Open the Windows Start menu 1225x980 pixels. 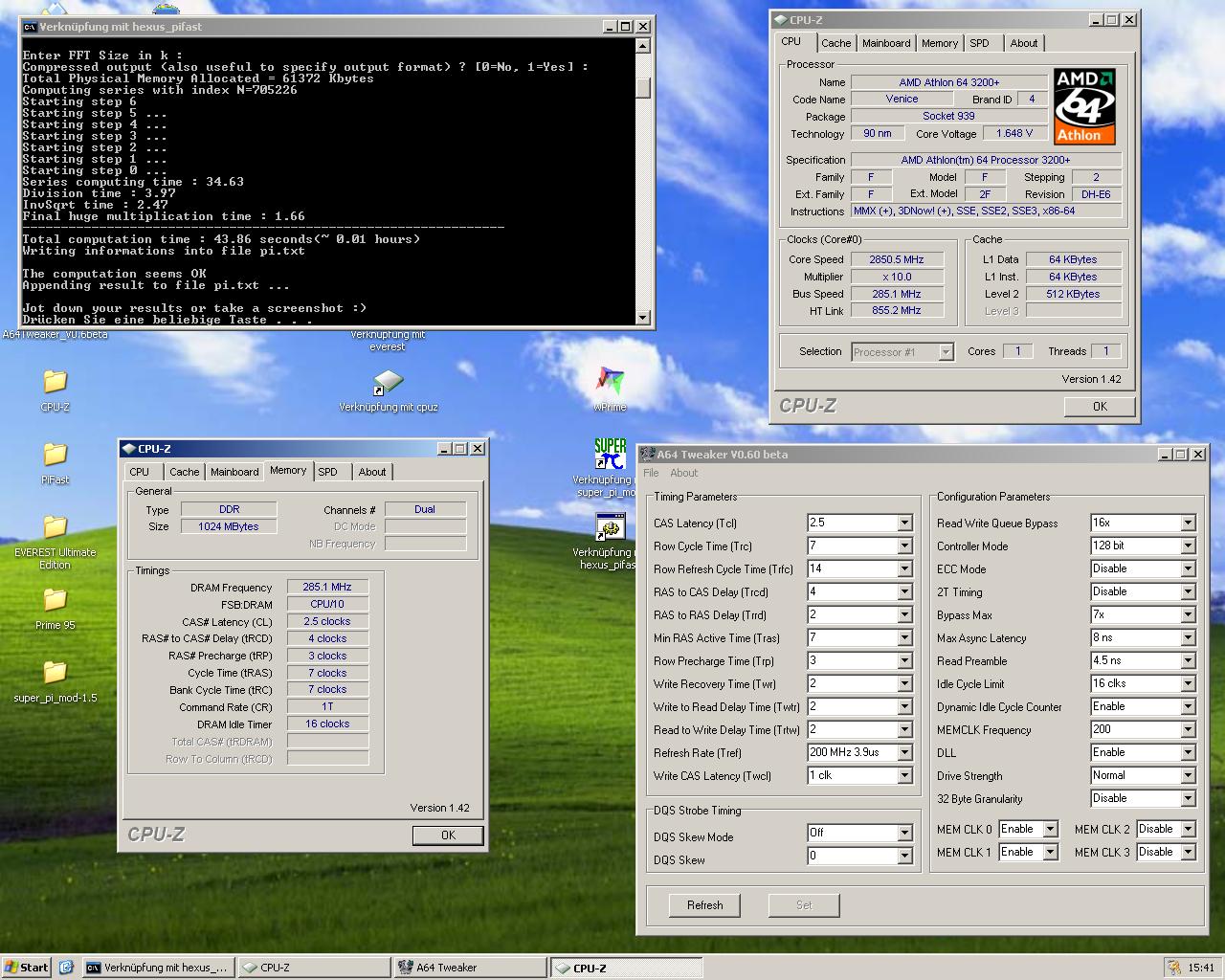26,968
